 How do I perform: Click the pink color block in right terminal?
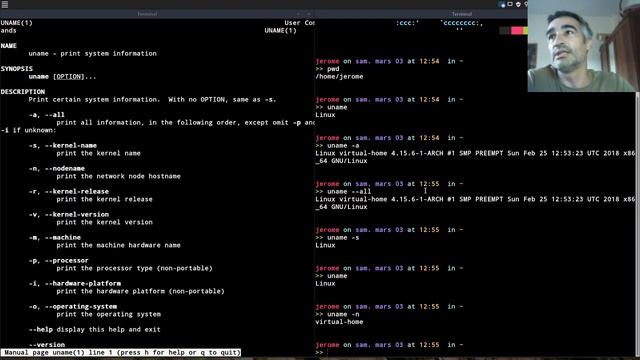pyautogui.click(x=517, y=31)
